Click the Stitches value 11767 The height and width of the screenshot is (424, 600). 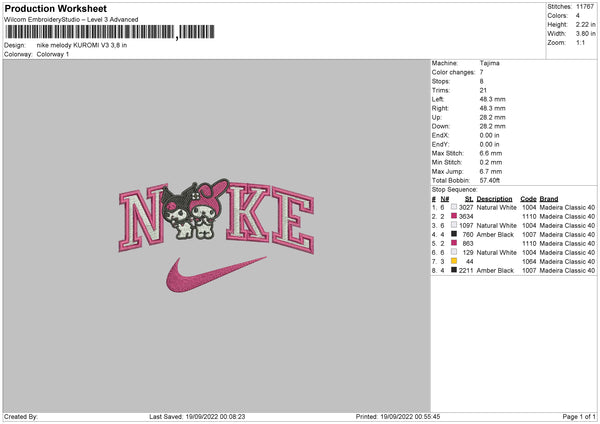585,7
